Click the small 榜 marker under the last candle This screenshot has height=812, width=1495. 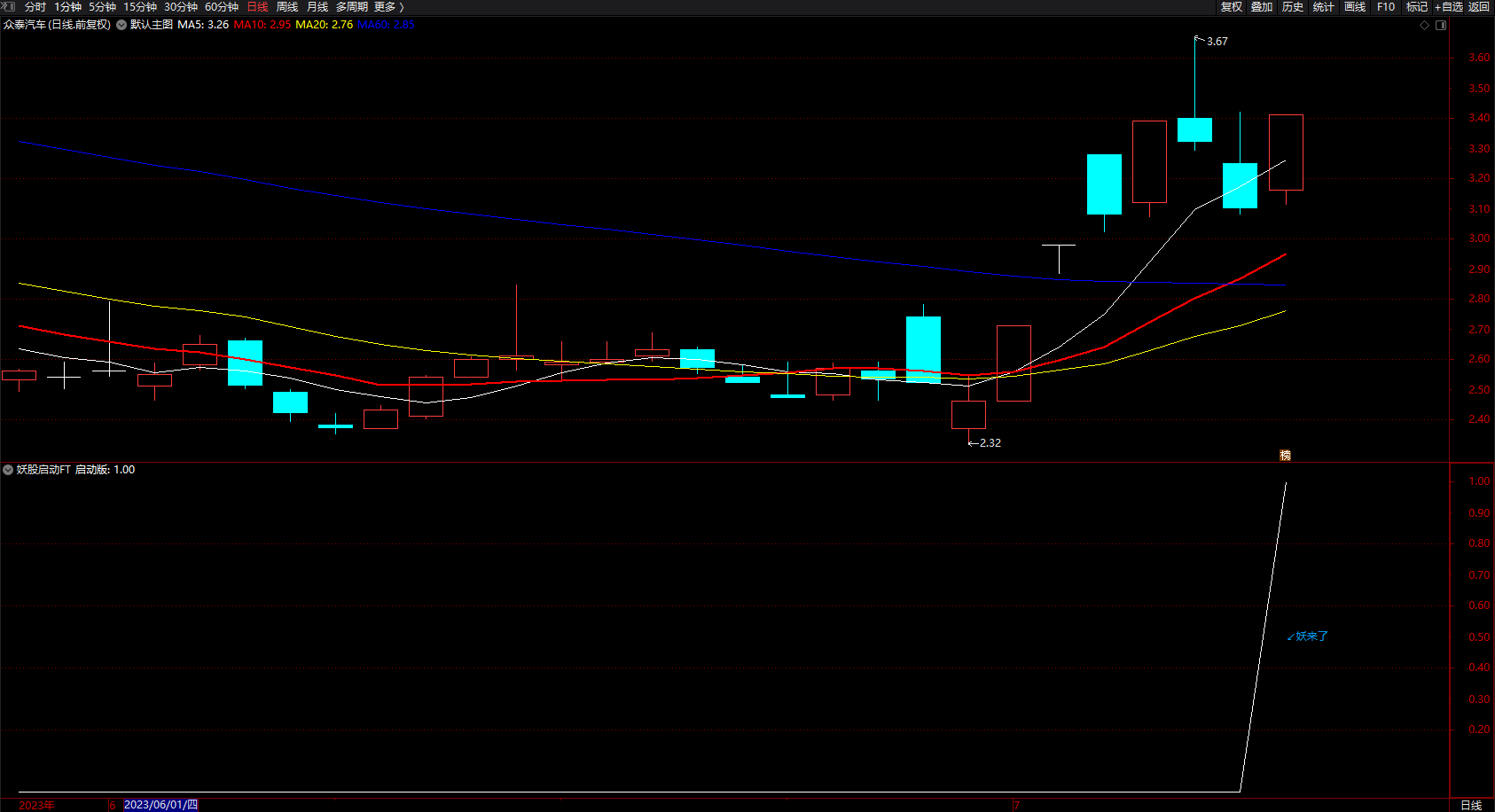click(x=1285, y=456)
